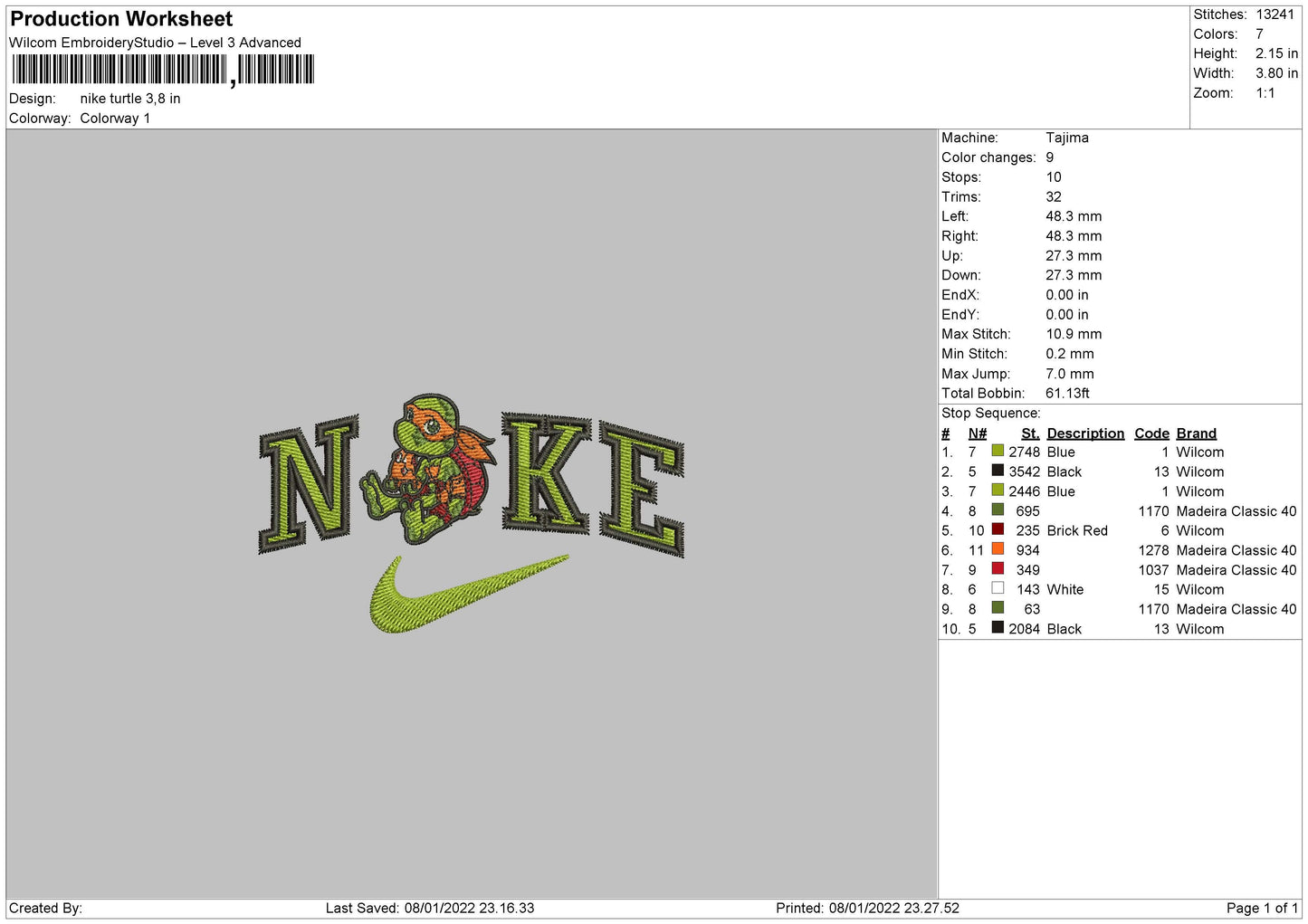1308x924 pixels.
Task: Click the embroidered letter N in the preview
Action: (309, 483)
